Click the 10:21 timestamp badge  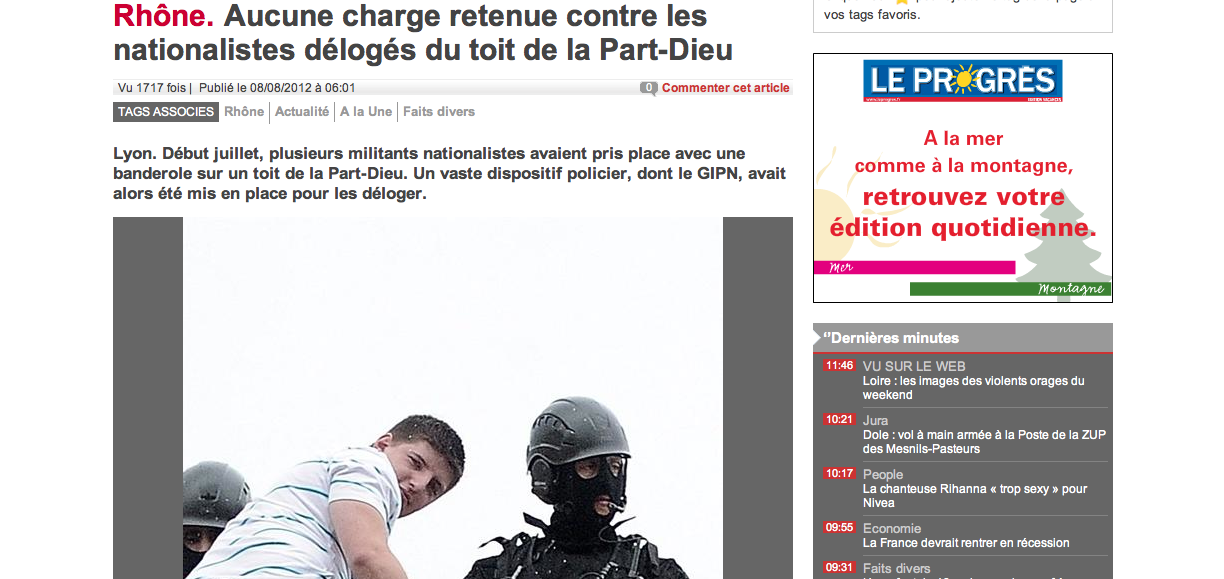839,420
